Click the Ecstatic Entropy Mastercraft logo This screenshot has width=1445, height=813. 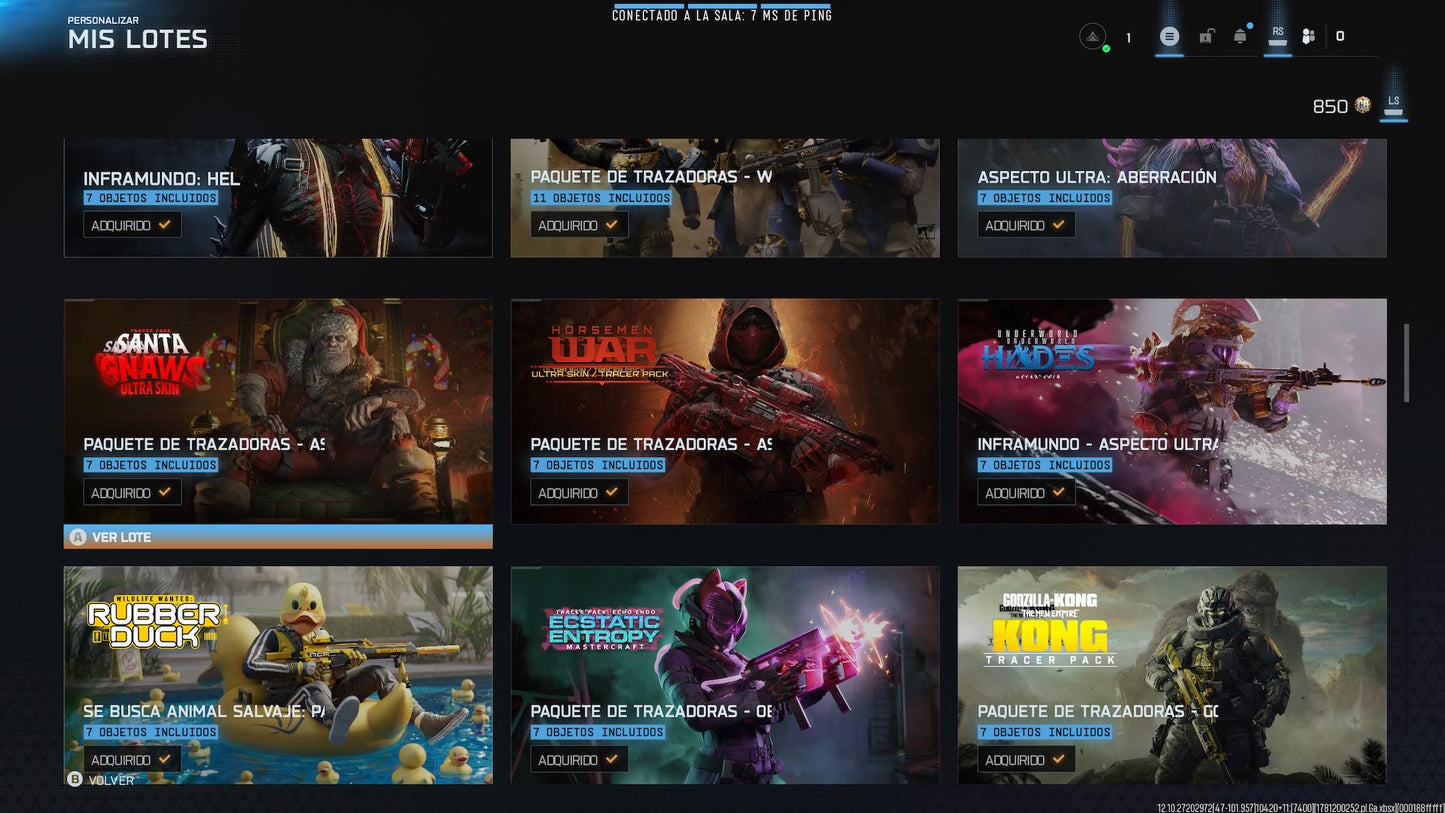pyautogui.click(x=603, y=630)
